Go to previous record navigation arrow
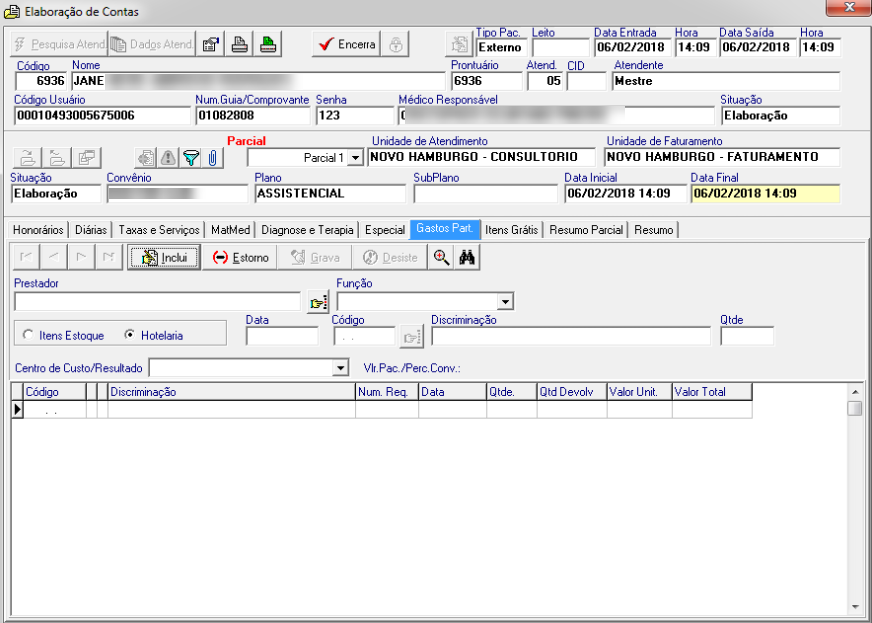Viewport: 872px width, 623px height. [x=53, y=257]
